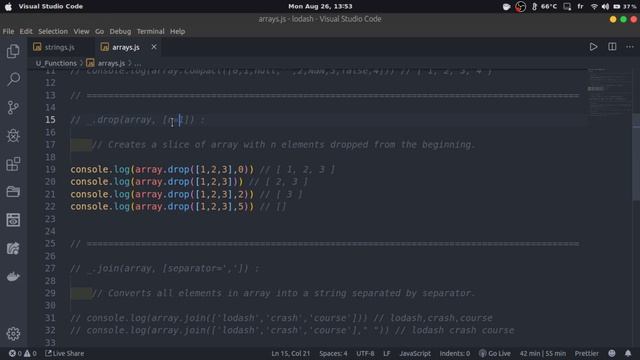Split the editor to the right

point(612,47)
